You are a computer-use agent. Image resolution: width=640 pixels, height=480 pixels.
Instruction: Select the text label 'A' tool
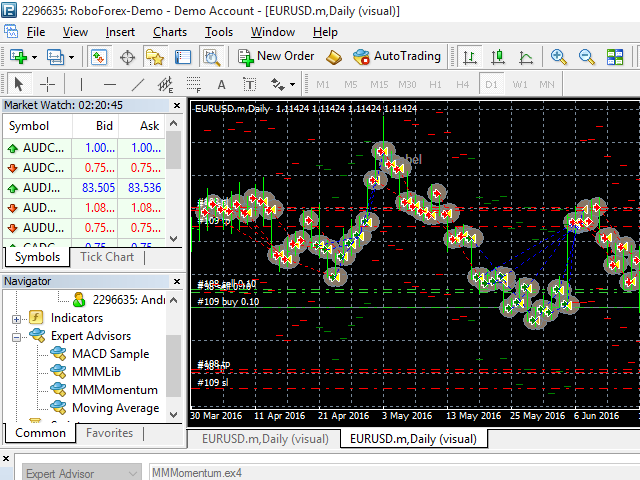tap(221, 84)
